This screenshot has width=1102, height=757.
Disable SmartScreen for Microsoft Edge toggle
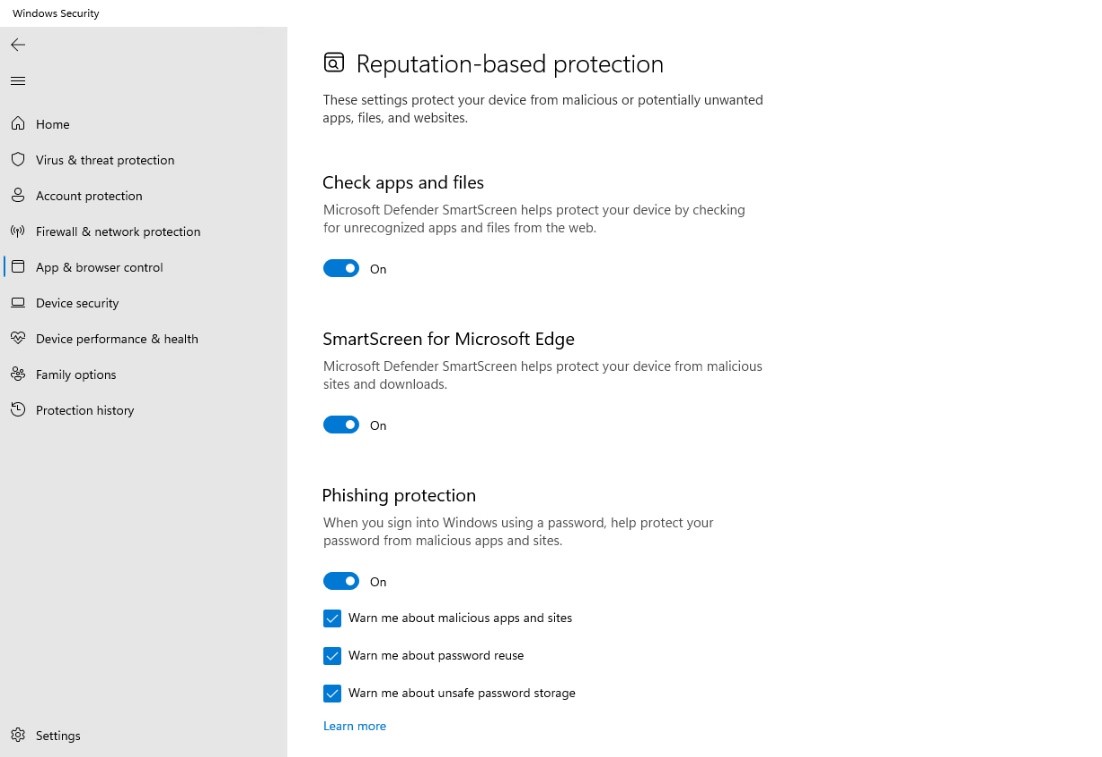pos(341,425)
